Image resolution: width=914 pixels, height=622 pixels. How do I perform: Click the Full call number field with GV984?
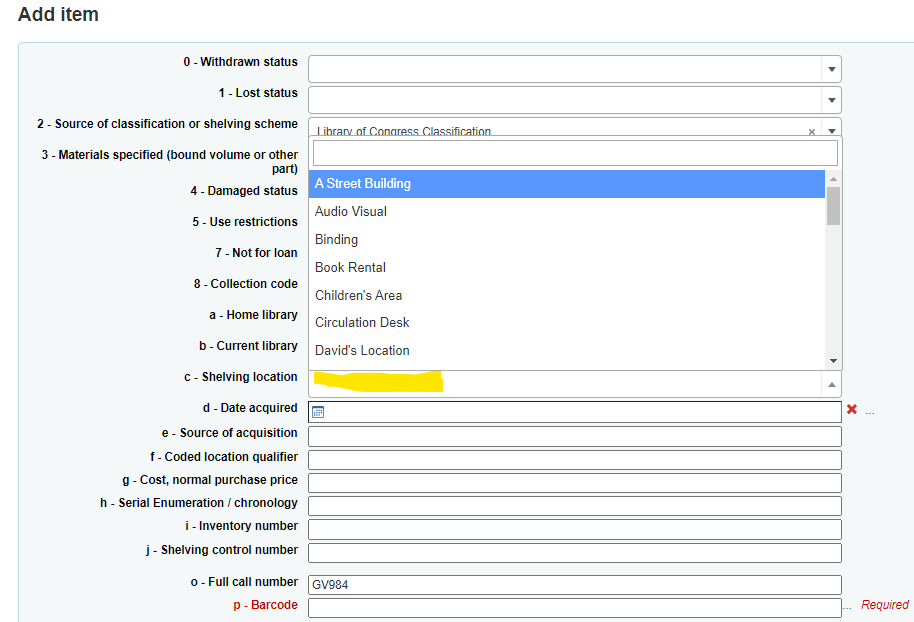coord(575,585)
